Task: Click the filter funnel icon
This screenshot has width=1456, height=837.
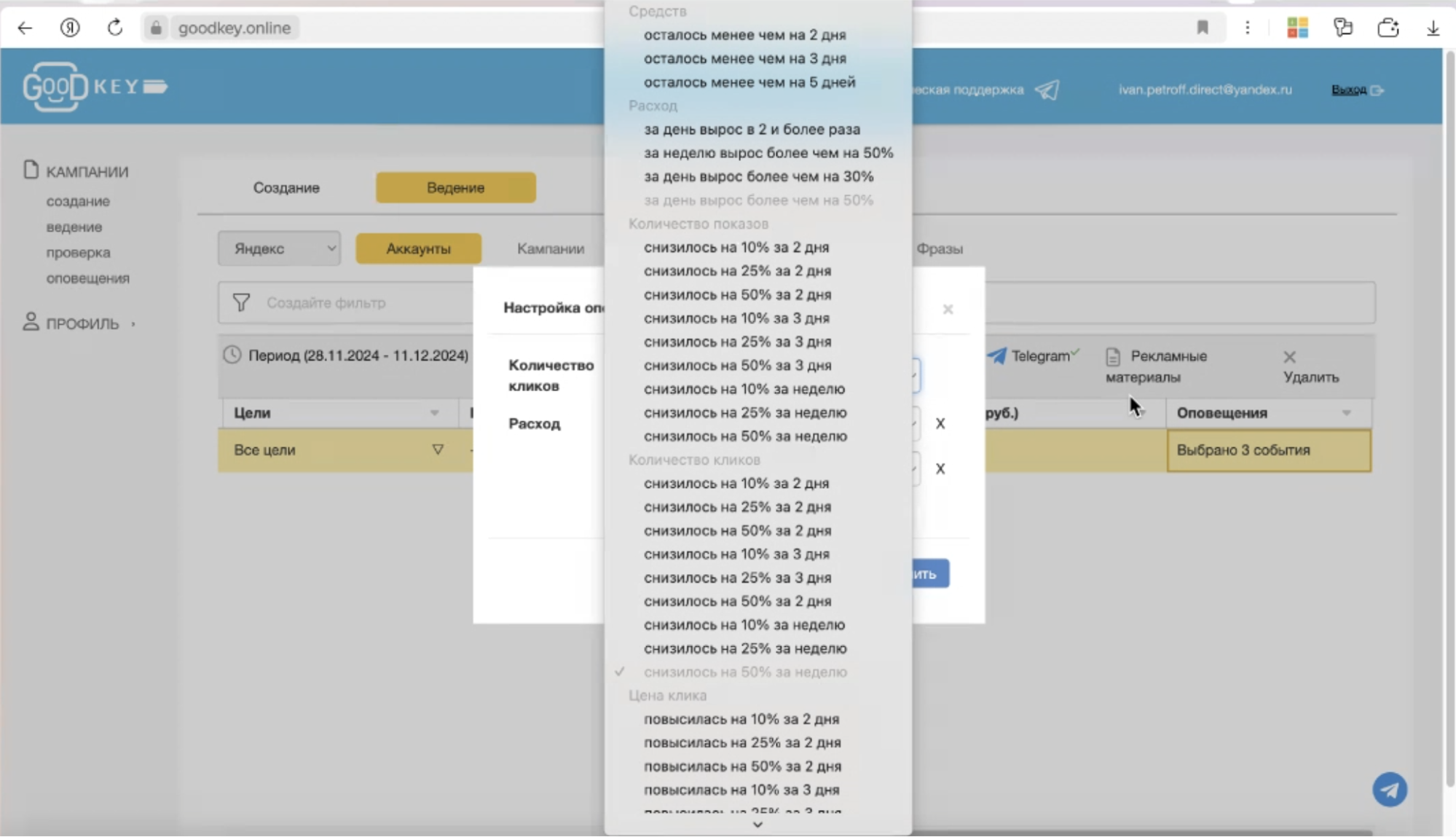Action: click(x=241, y=302)
